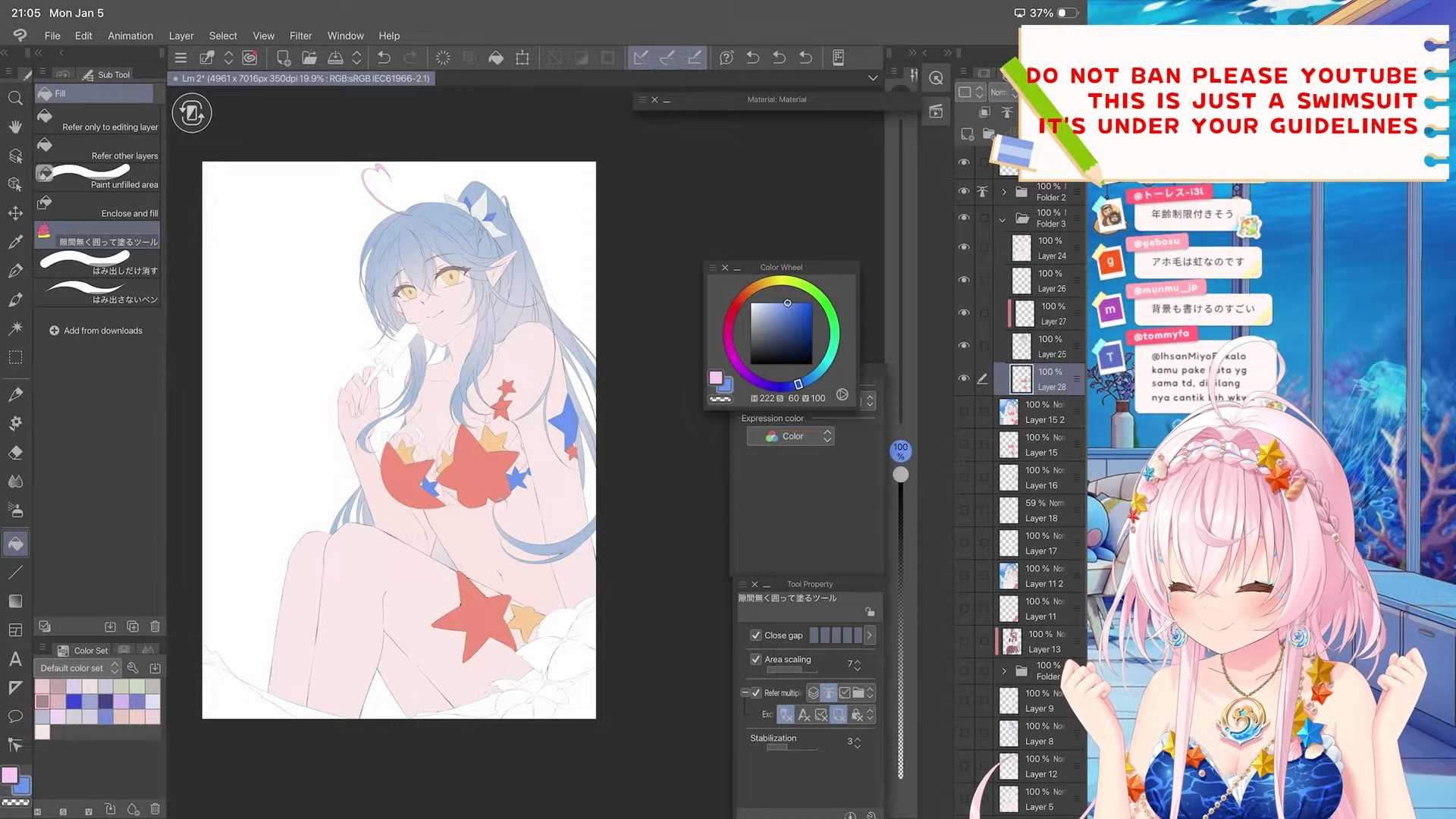Select the Eraser tool
Viewport: 1456px width, 819px height.
click(x=15, y=453)
